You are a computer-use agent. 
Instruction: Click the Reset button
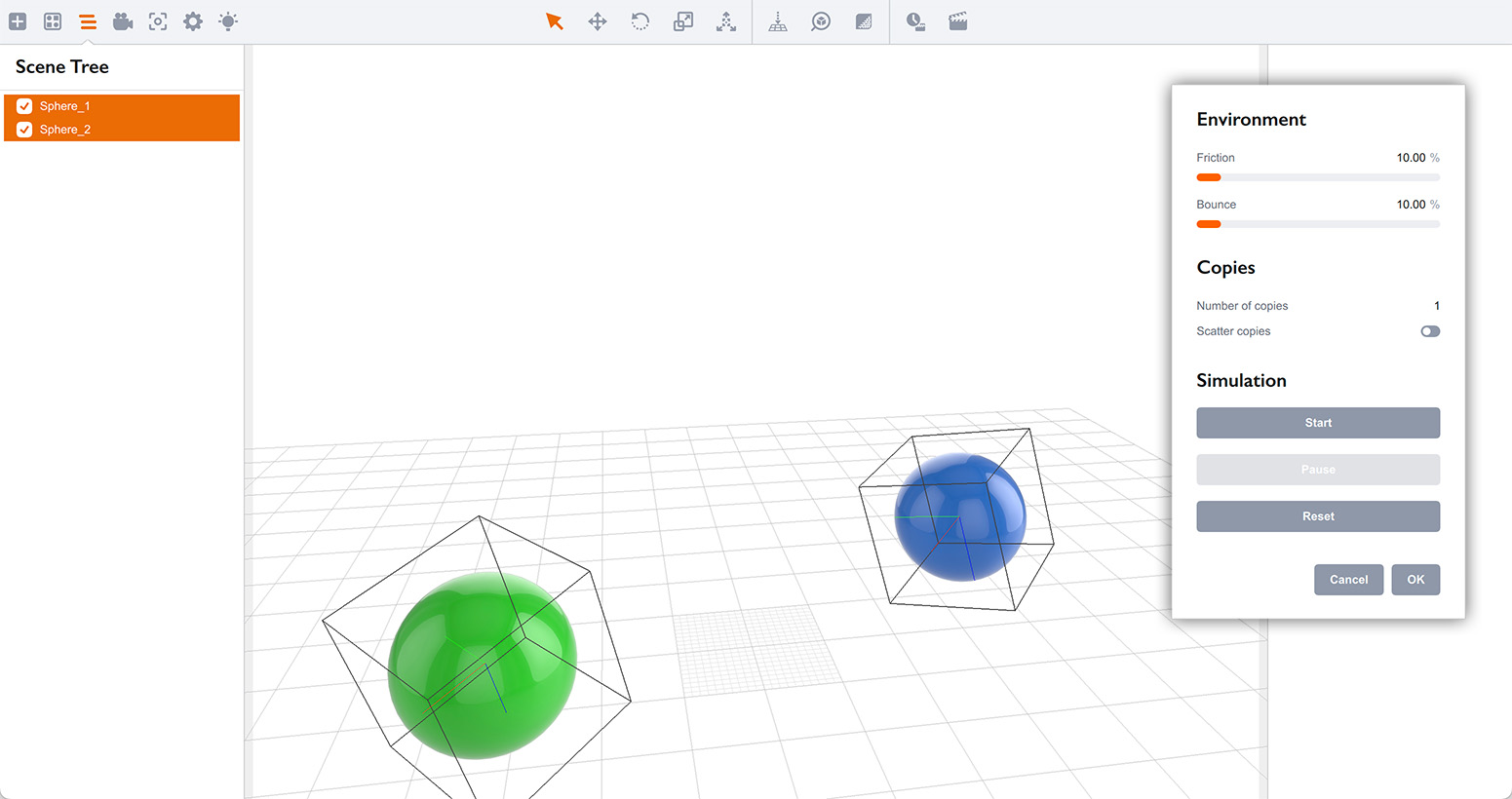(x=1318, y=516)
